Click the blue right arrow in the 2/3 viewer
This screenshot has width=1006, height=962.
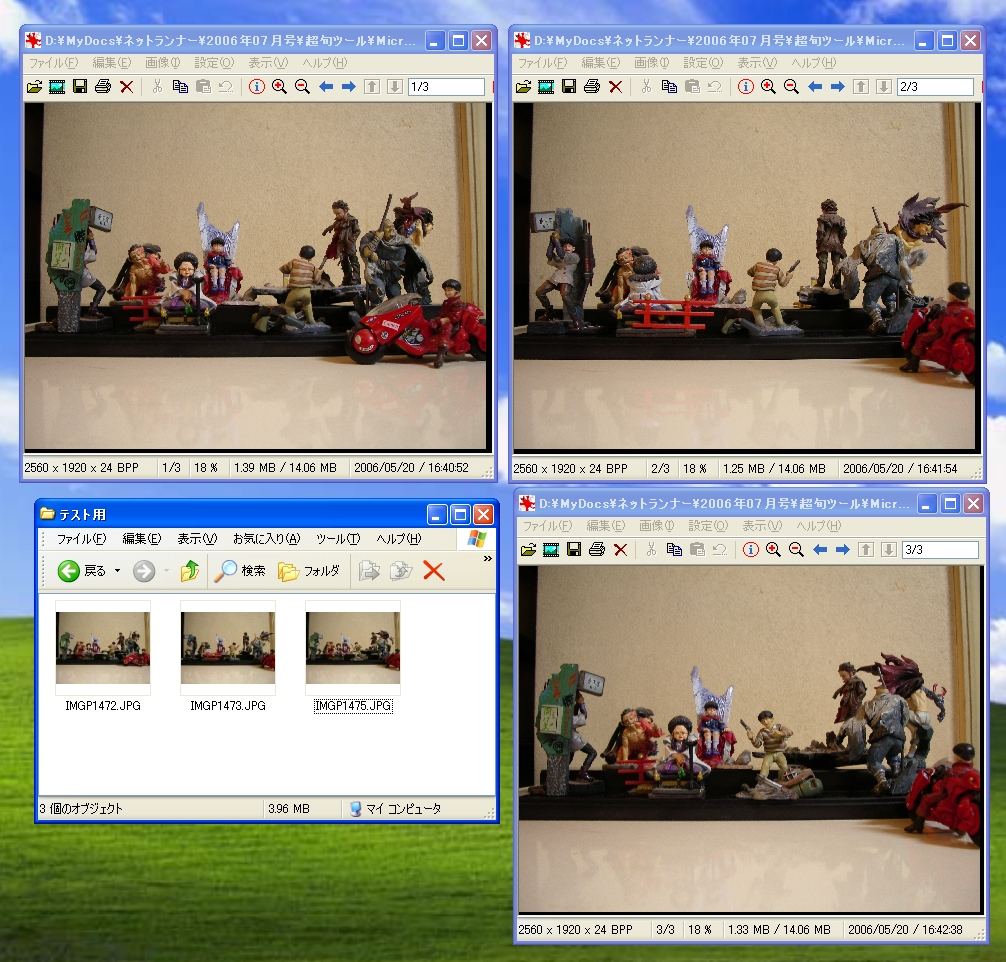tap(837, 87)
